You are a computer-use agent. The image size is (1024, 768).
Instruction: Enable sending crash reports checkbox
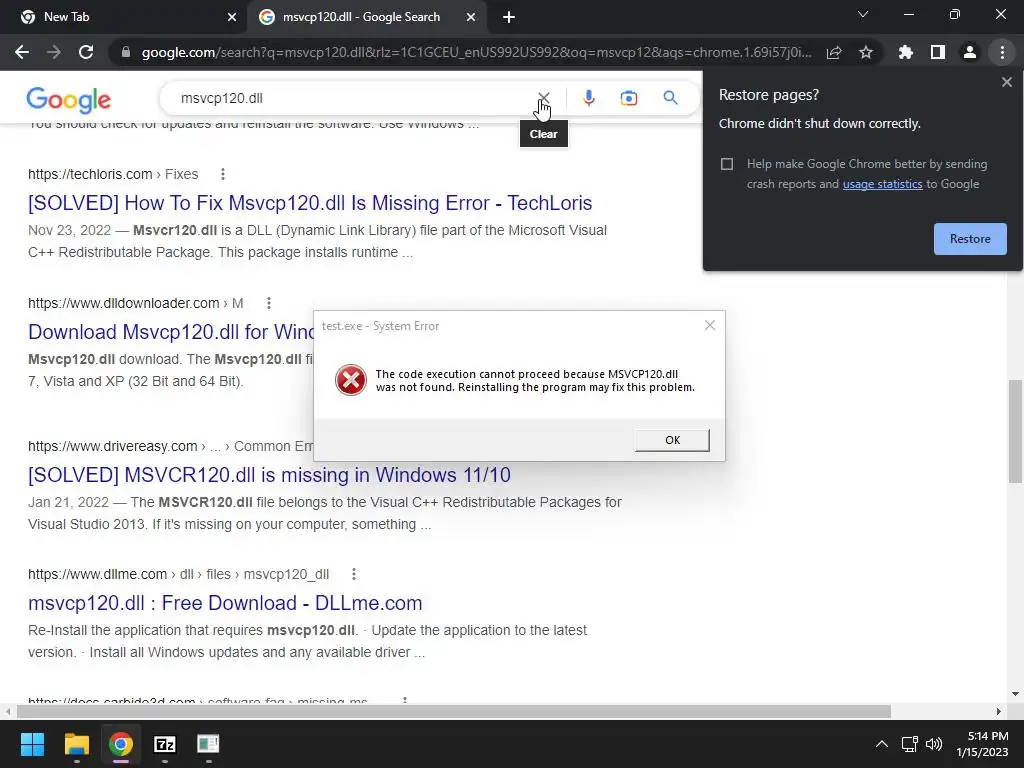727,164
